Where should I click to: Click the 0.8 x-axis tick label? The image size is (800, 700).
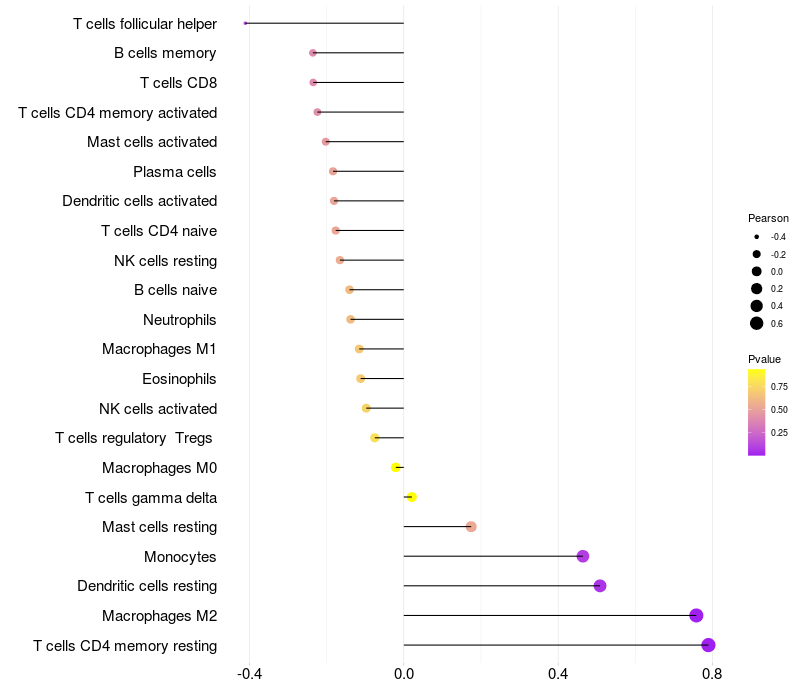[x=712, y=673]
